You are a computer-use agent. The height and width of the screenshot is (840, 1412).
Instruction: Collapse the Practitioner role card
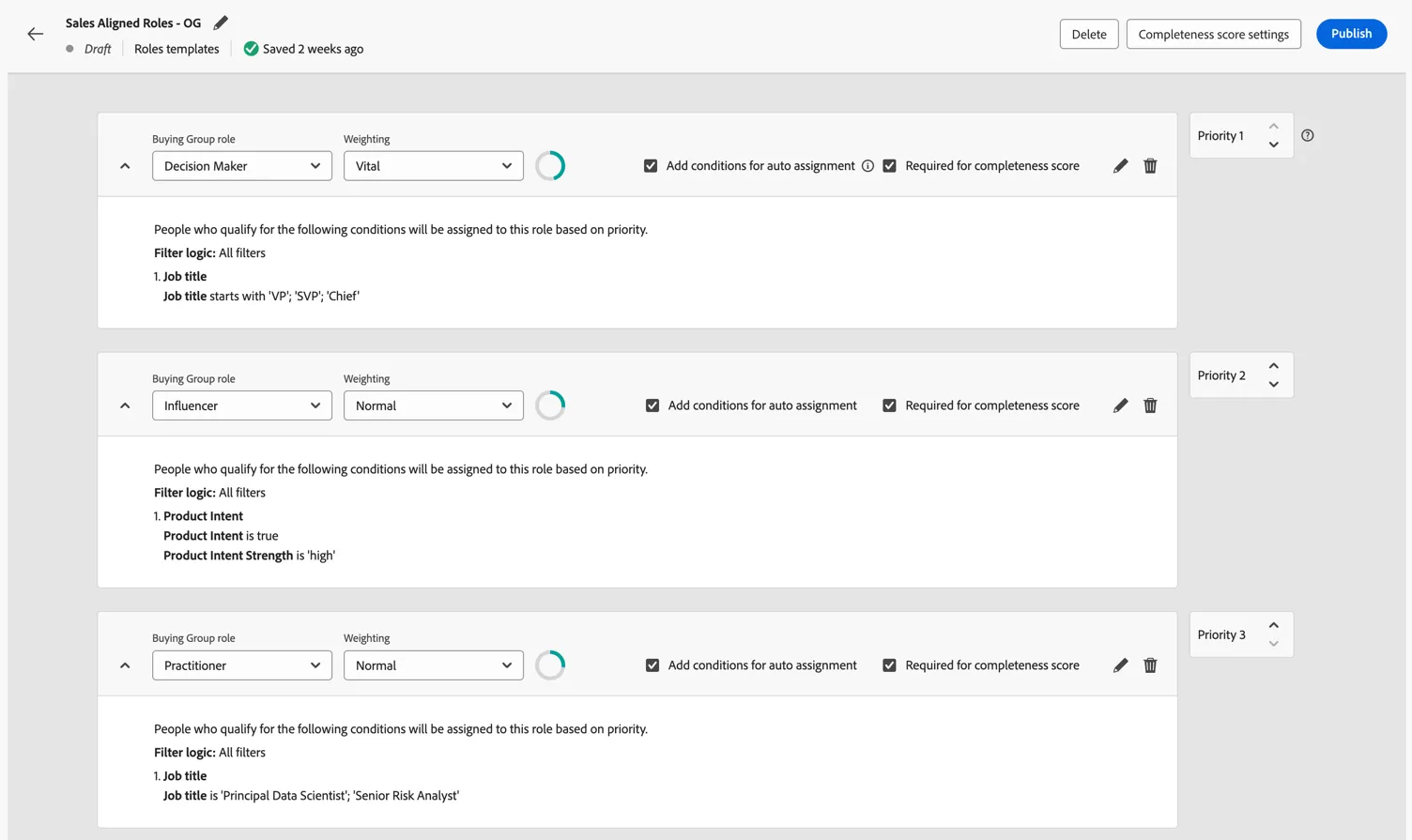[x=125, y=665]
